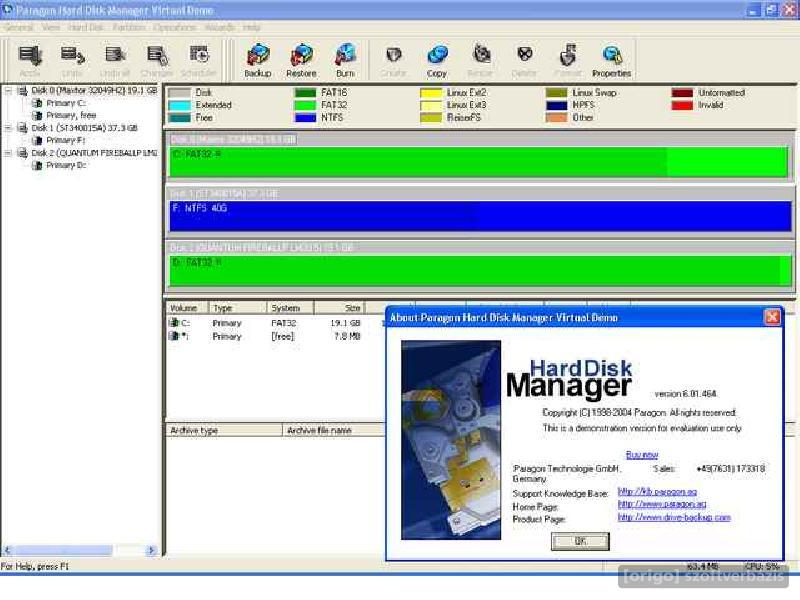Screen dimensions: 800x600
Task: Click the NTFS legend color swatch
Action: [306, 117]
